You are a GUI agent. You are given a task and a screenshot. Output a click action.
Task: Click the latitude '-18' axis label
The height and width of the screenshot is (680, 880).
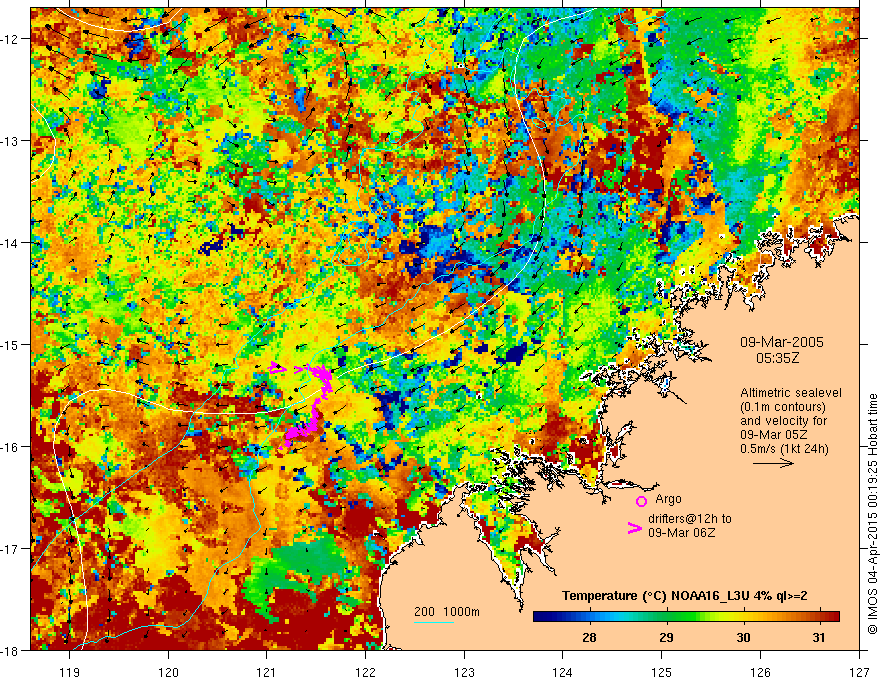(10, 650)
